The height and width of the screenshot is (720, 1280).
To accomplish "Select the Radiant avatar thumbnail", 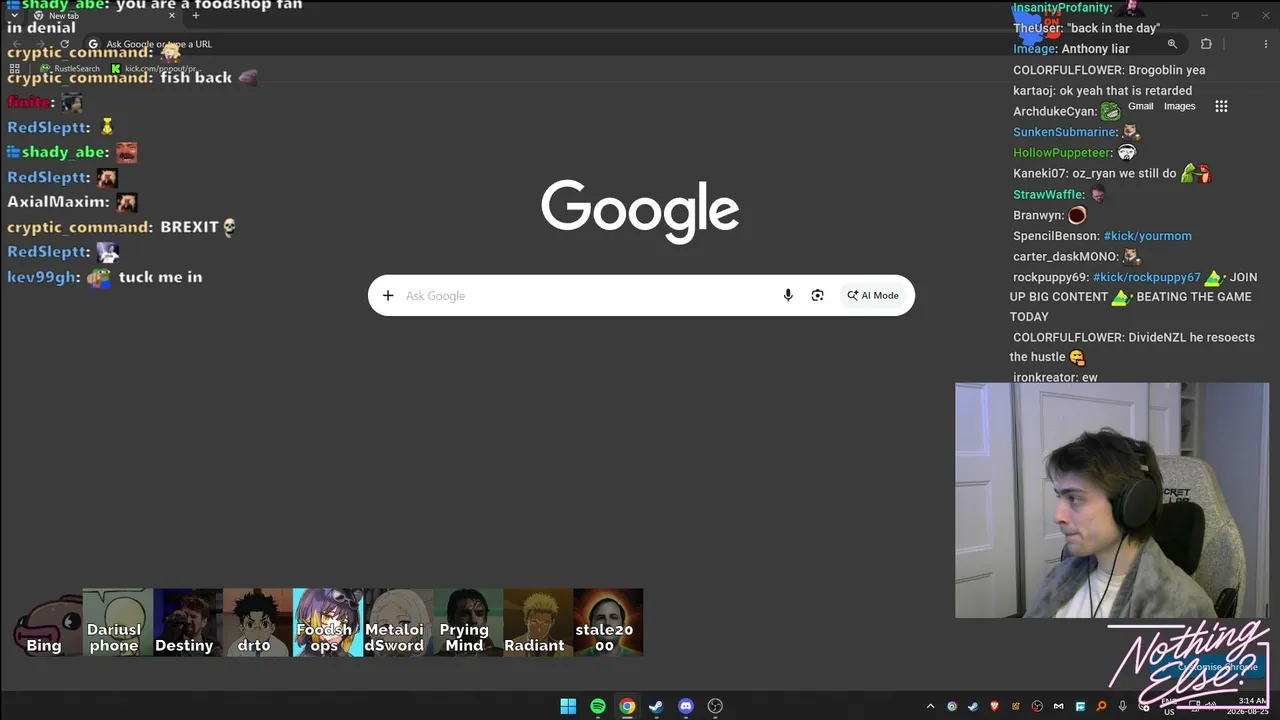I will pos(537,622).
